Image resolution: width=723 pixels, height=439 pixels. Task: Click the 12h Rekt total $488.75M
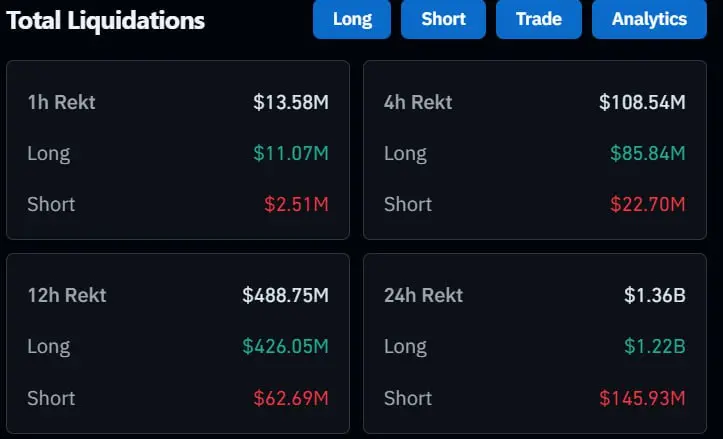285,295
